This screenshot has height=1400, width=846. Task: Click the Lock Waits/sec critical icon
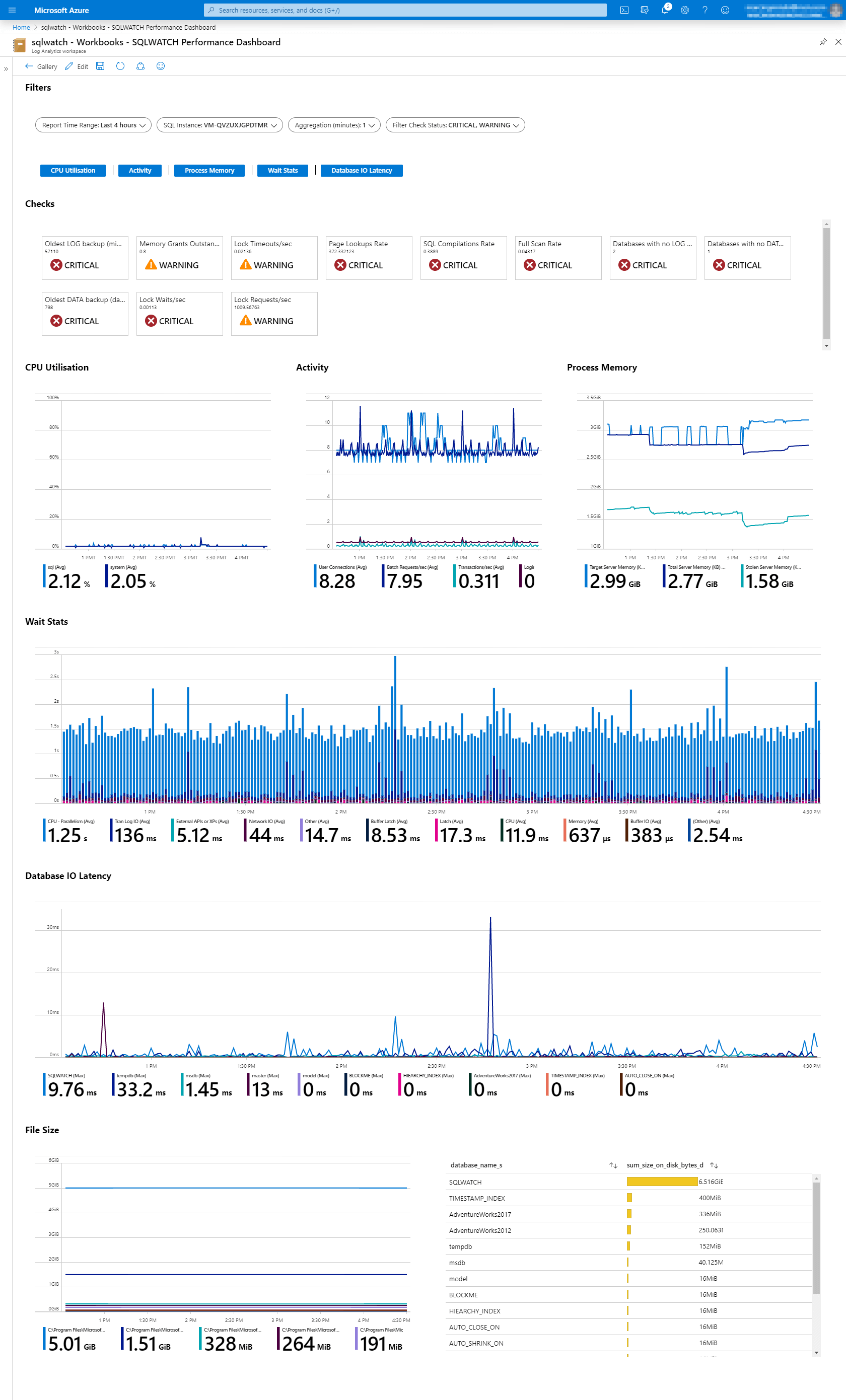coord(151,321)
